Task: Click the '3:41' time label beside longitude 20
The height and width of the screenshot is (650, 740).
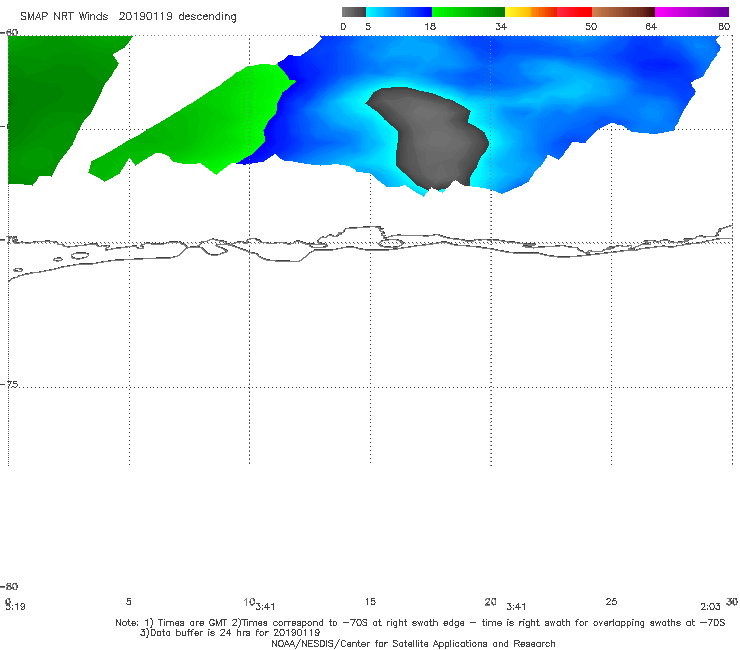Action: [516, 607]
